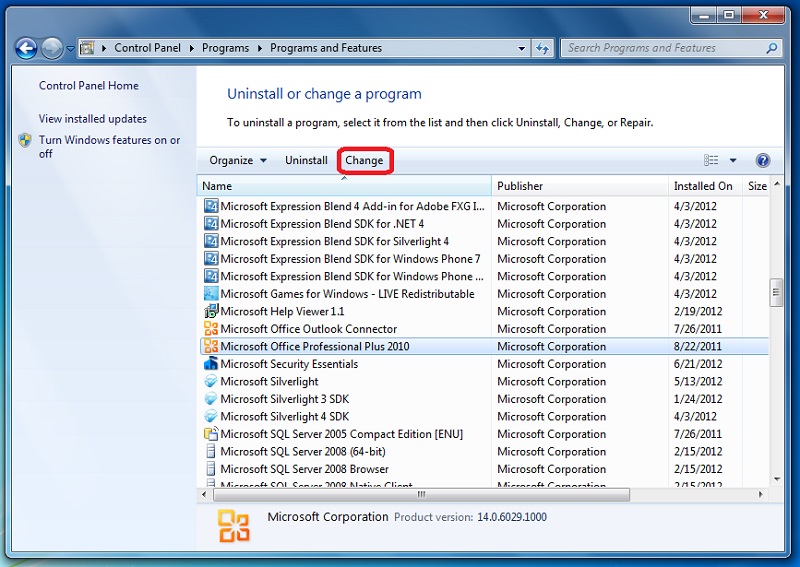This screenshot has width=800, height=567.
Task: Click Turn Windows features on or off
Action: click(x=109, y=146)
